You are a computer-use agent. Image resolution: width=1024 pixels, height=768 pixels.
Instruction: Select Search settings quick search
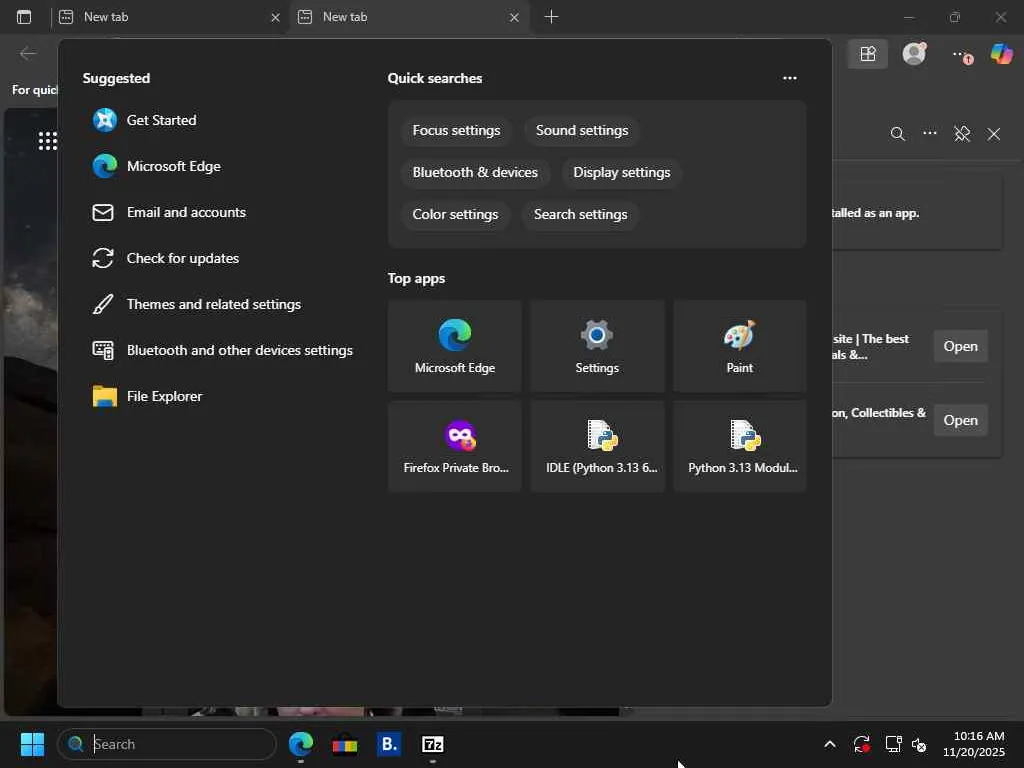click(x=581, y=214)
